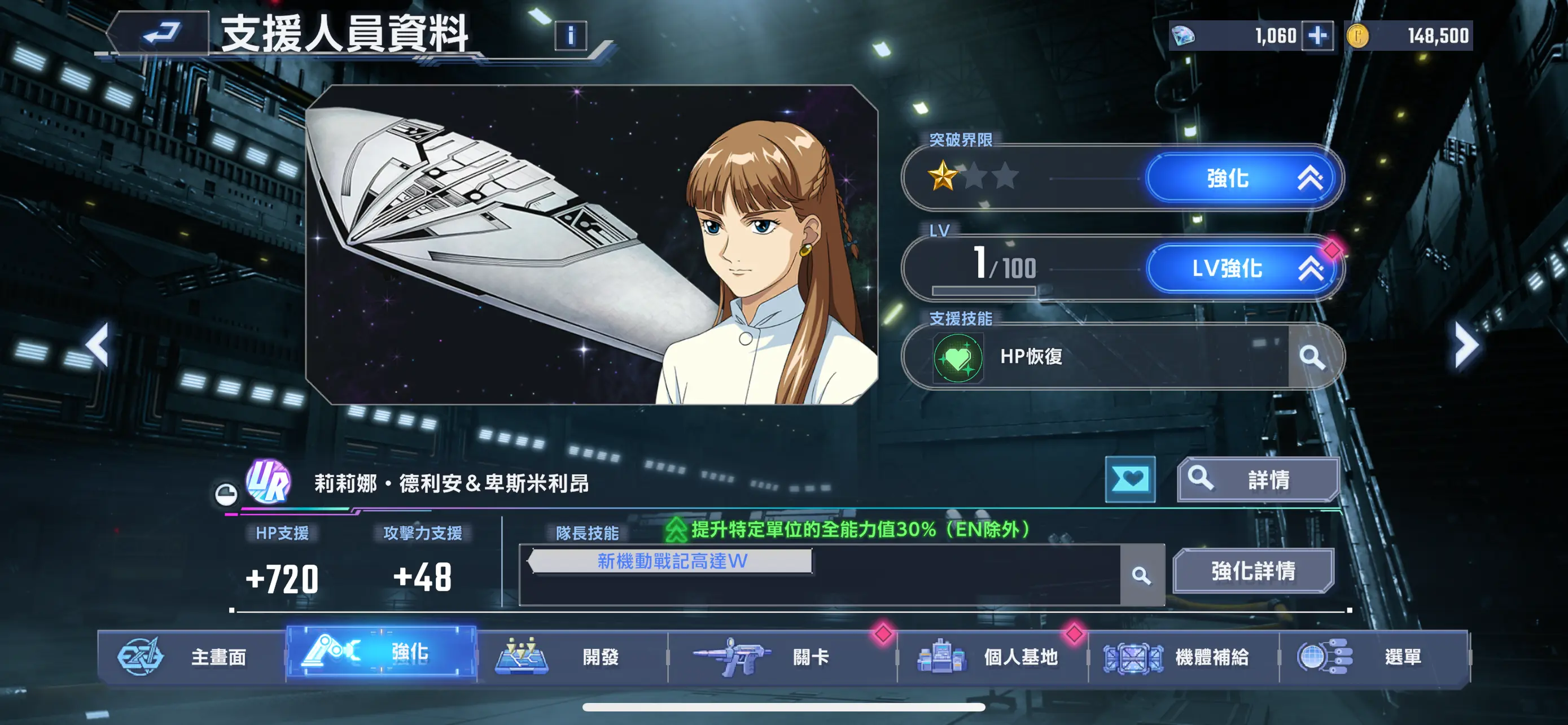Tap the HP恢復 green heart skill icon

click(x=957, y=358)
